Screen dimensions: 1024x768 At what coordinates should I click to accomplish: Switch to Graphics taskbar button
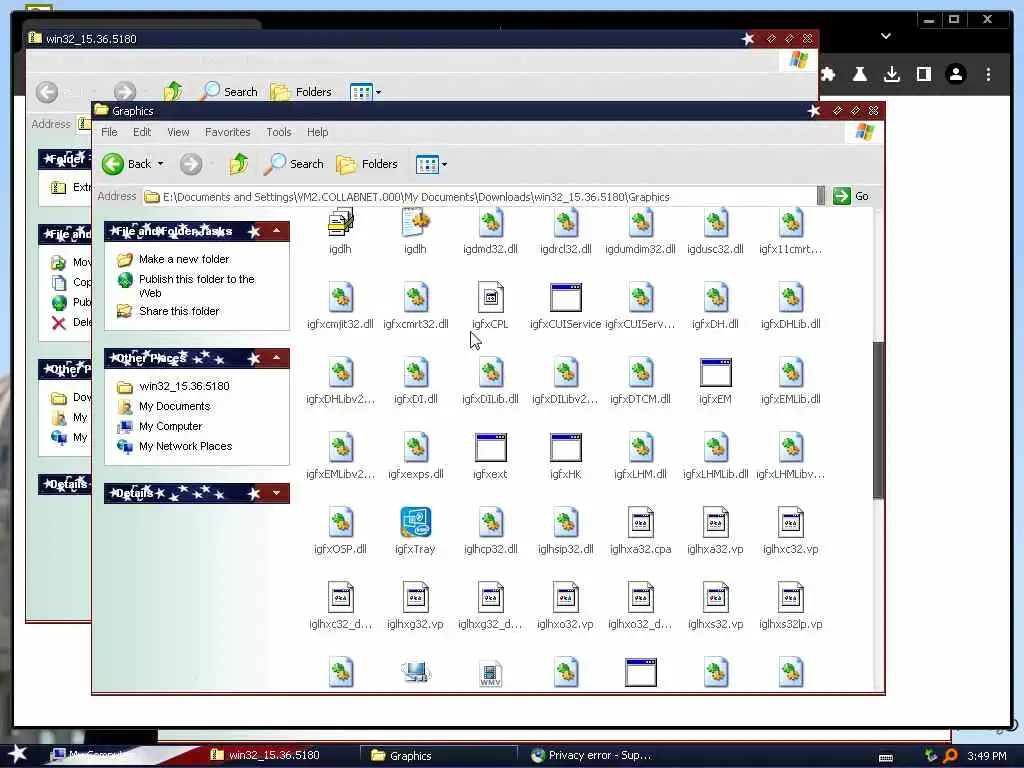point(438,756)
